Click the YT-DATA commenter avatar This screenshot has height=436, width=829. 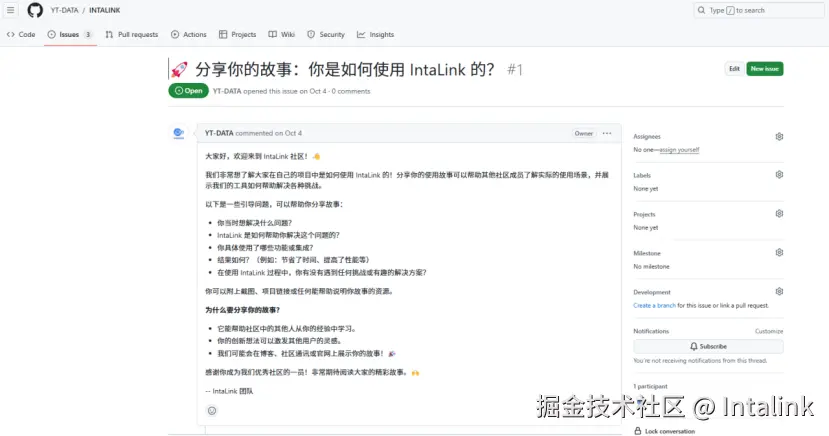179,133
